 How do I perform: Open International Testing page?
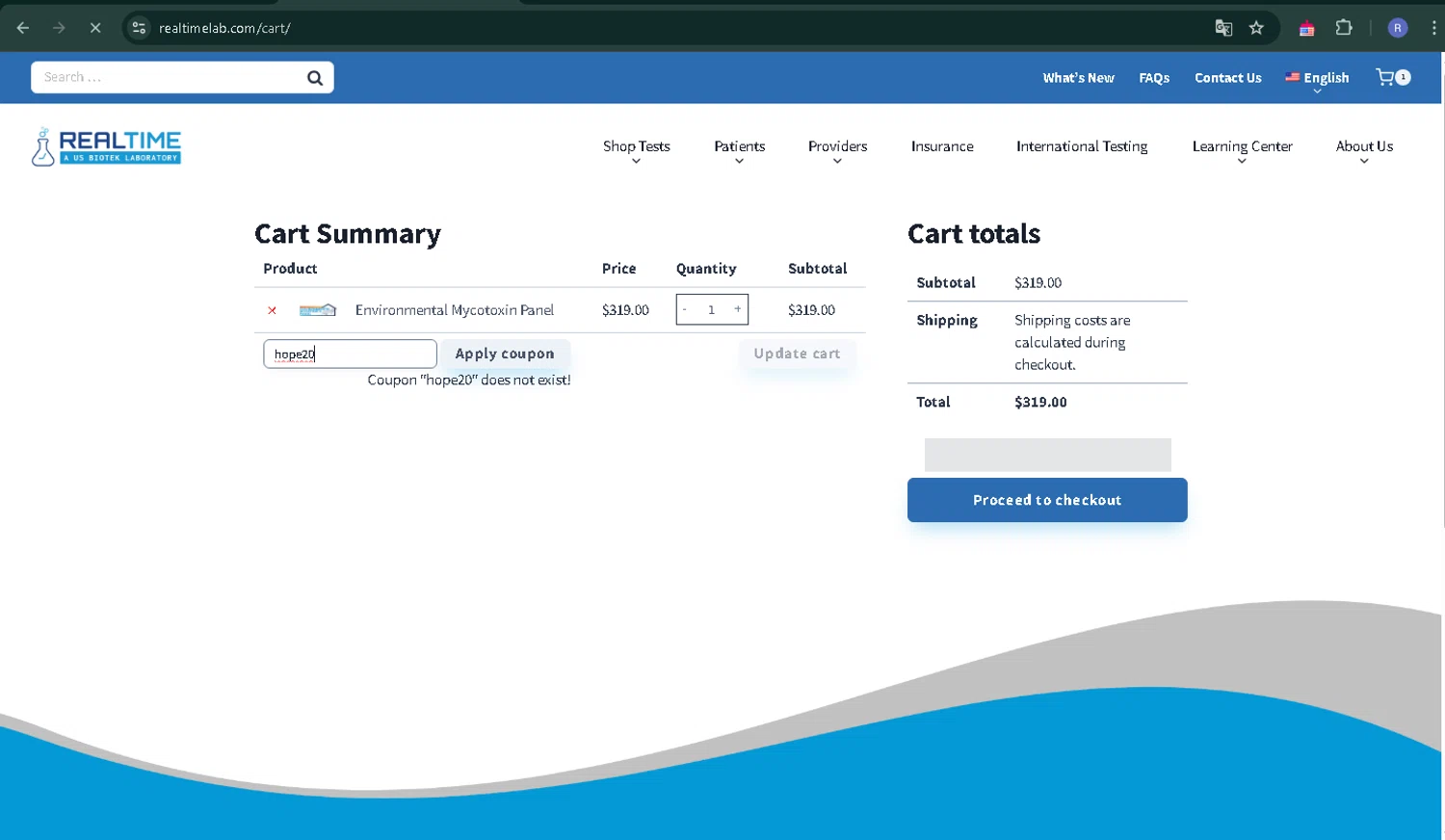click(x=1082, y=146)
